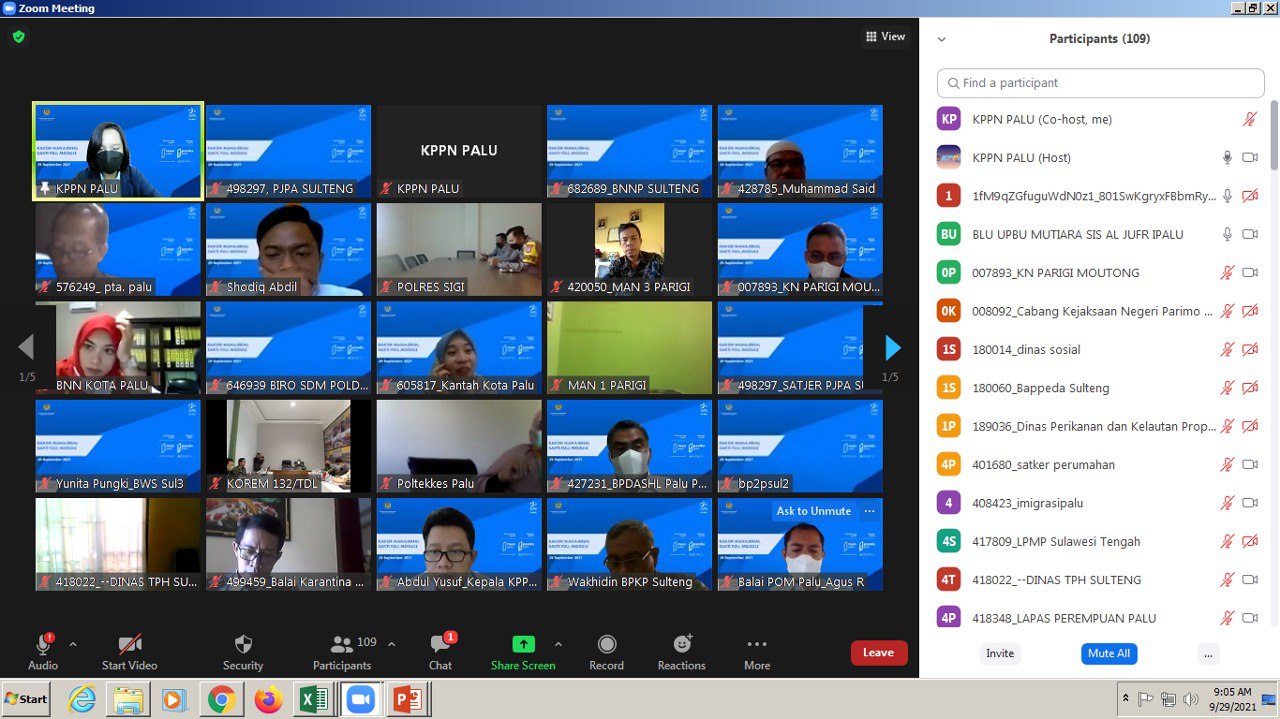Click the Mute All button

click(x=1108, y=653)
